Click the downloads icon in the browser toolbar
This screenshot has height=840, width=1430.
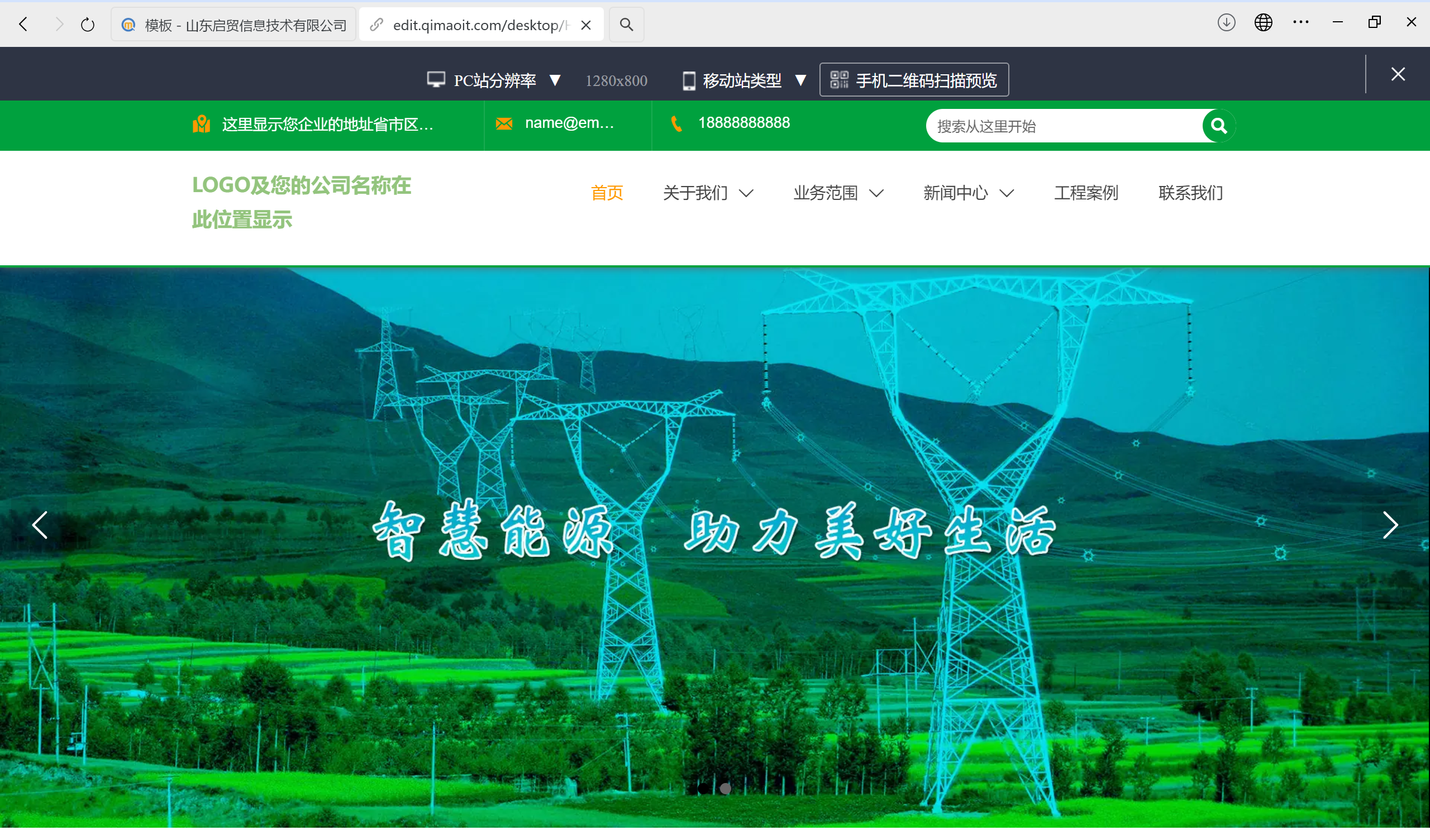[x=1226, y=22]
